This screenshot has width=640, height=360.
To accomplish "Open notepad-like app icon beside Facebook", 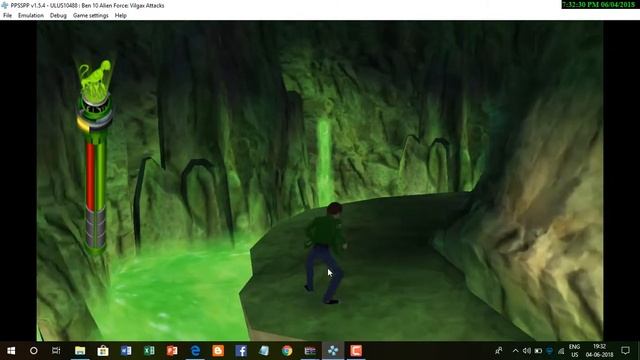I will [264, 351].
